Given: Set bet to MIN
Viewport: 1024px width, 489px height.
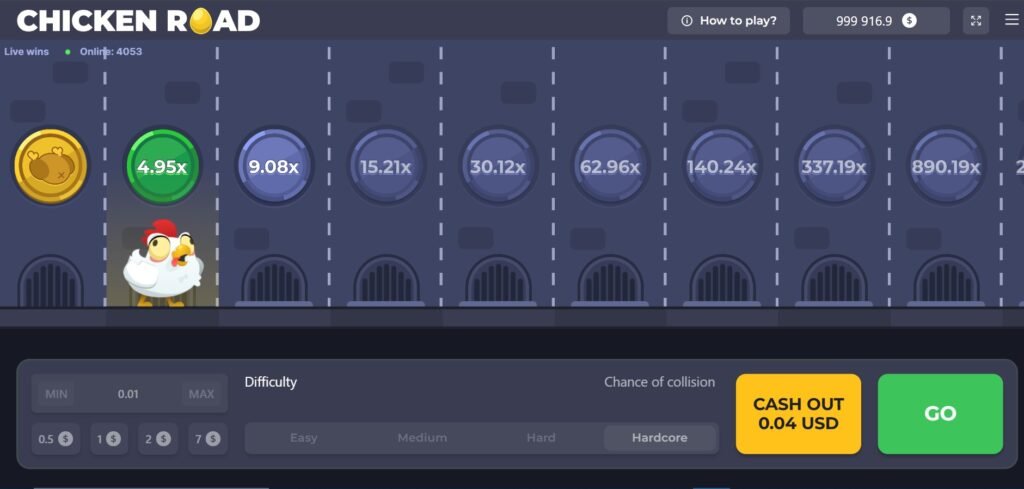Looking at the screenshot, I should (56, 394).
